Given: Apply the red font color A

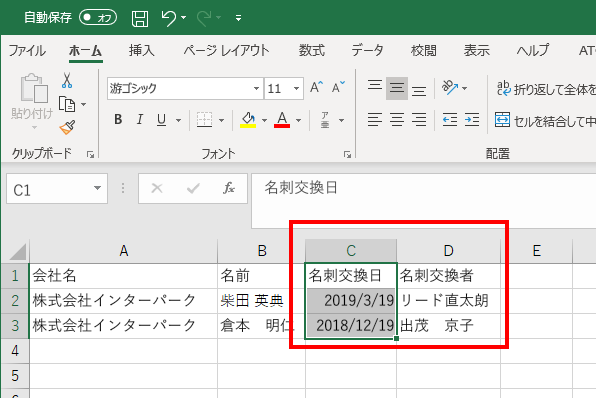Looking at the screenshot, I should pyautogui.click(x=282, y=120).
